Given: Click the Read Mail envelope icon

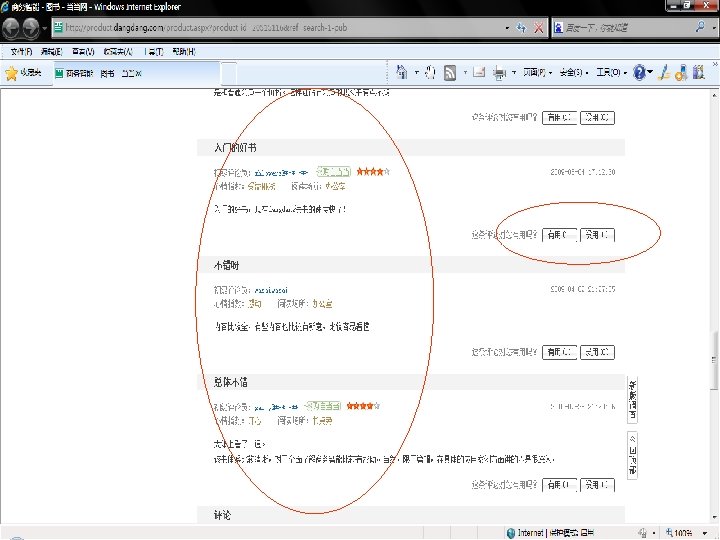Looking at the screenshot, I should pos(479,72).
